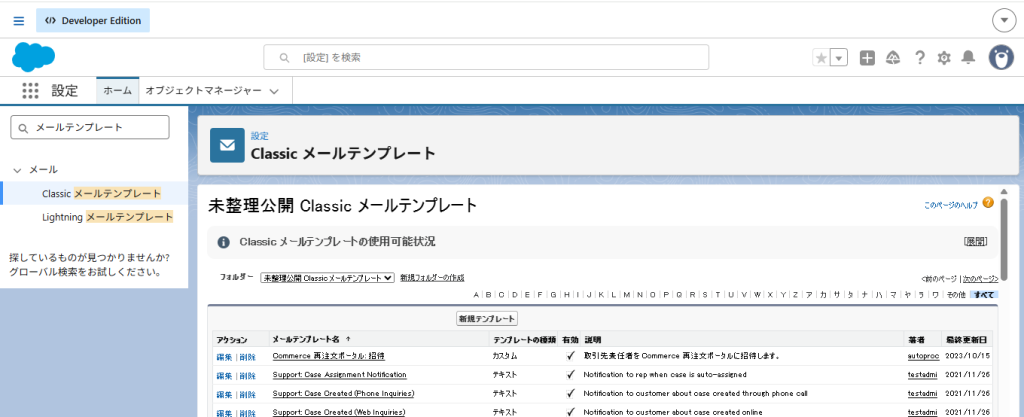Click the magnifier icon in Quick Find
The image size is (1024, 417).
24,128
